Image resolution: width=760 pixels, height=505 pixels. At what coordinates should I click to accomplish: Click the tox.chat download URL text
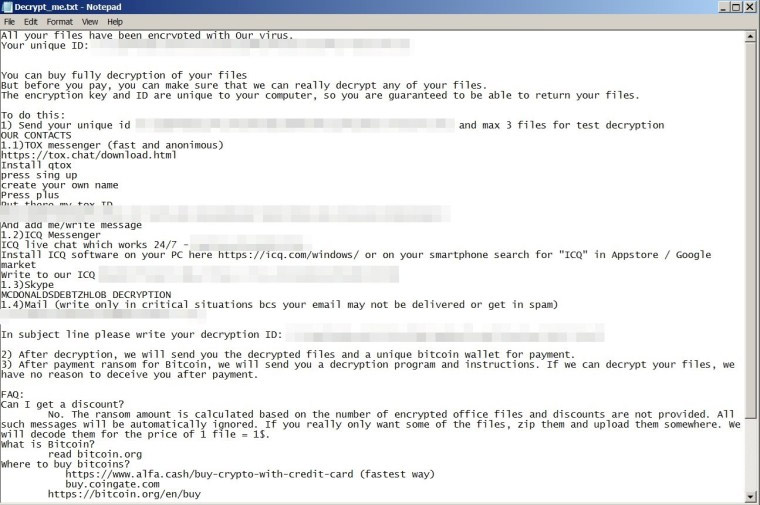[89, 155]
